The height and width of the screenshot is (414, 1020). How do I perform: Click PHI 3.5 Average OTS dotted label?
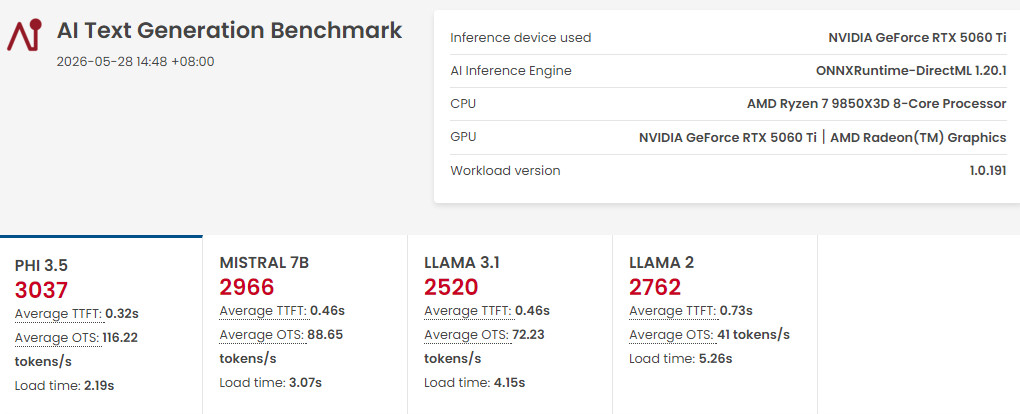click(x=58, y=338)
